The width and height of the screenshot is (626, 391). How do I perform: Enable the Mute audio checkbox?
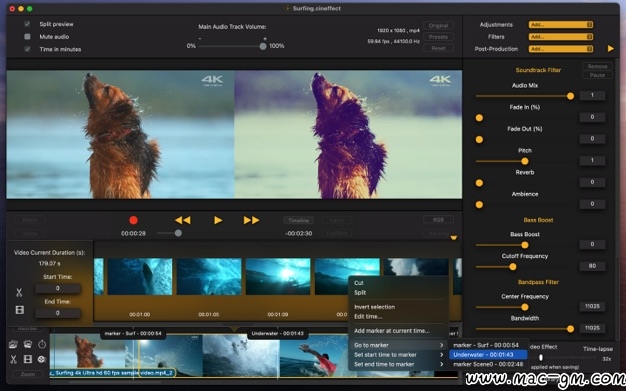click(x=27, y=36)
